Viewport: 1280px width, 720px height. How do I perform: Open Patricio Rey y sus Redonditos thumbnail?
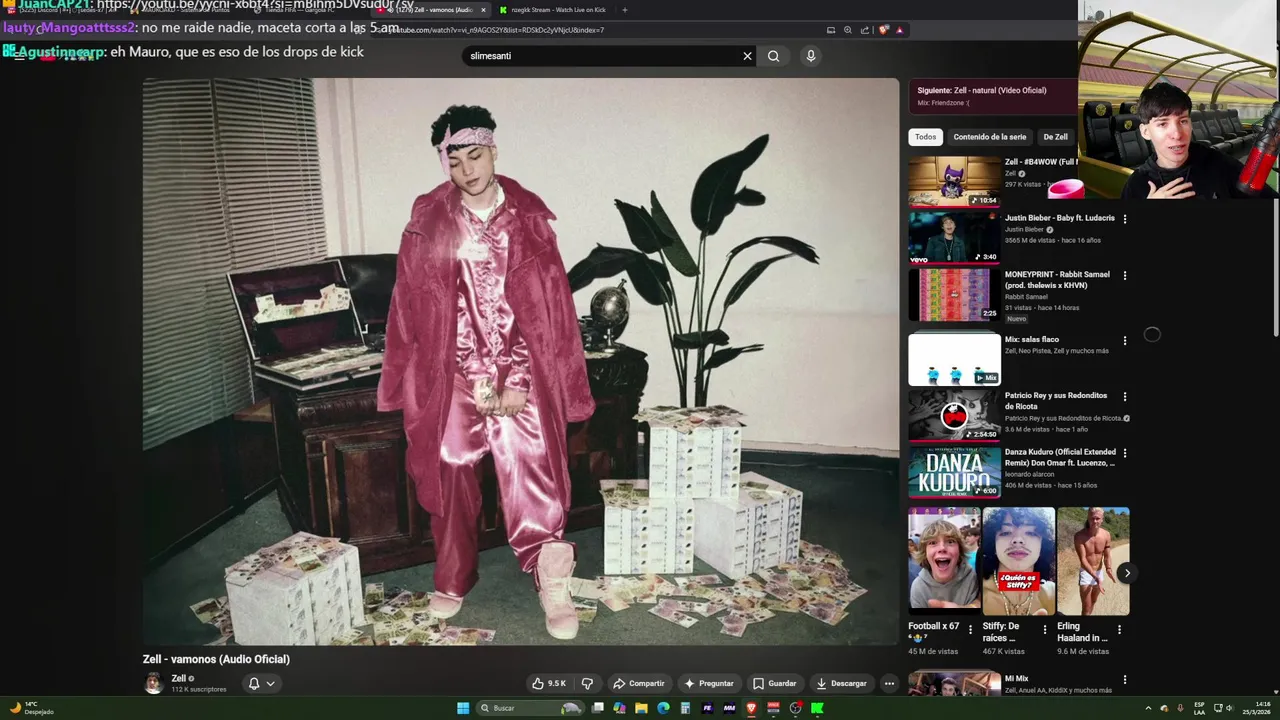(954, 415)
